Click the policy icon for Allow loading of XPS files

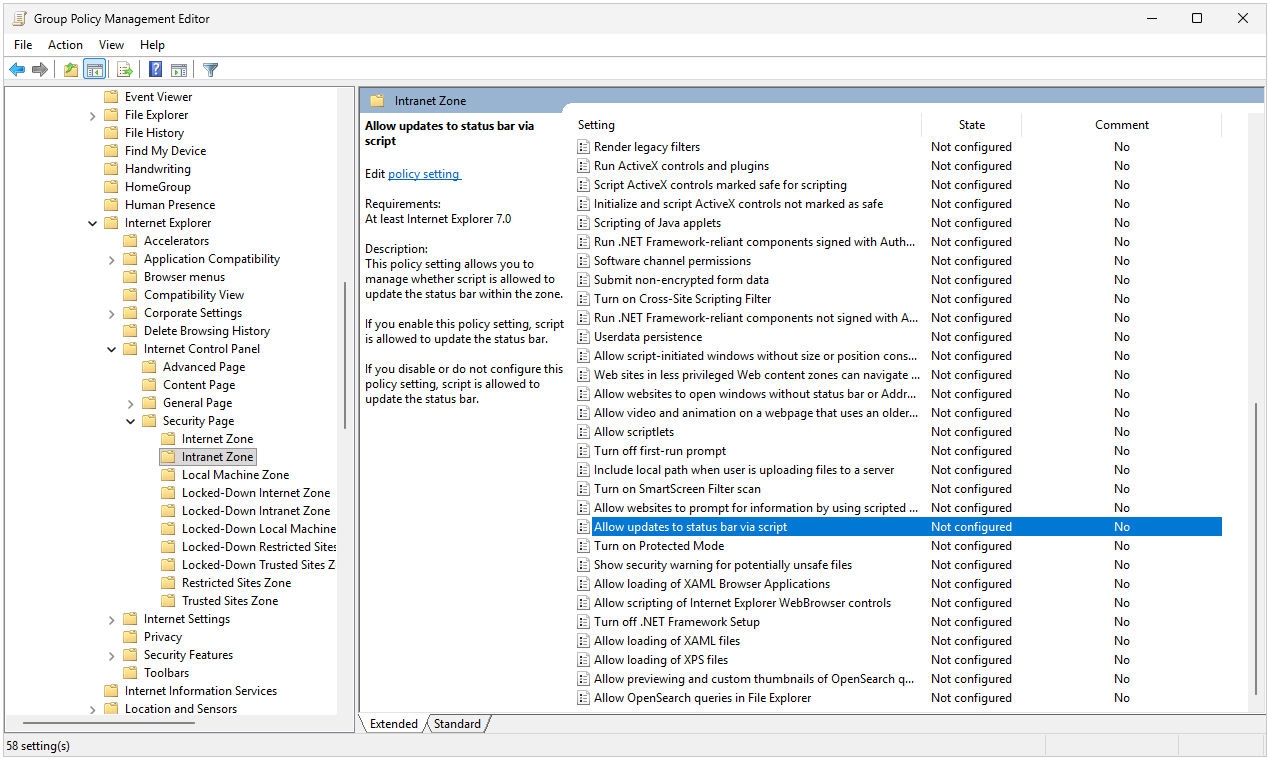[x=584, y=660]
